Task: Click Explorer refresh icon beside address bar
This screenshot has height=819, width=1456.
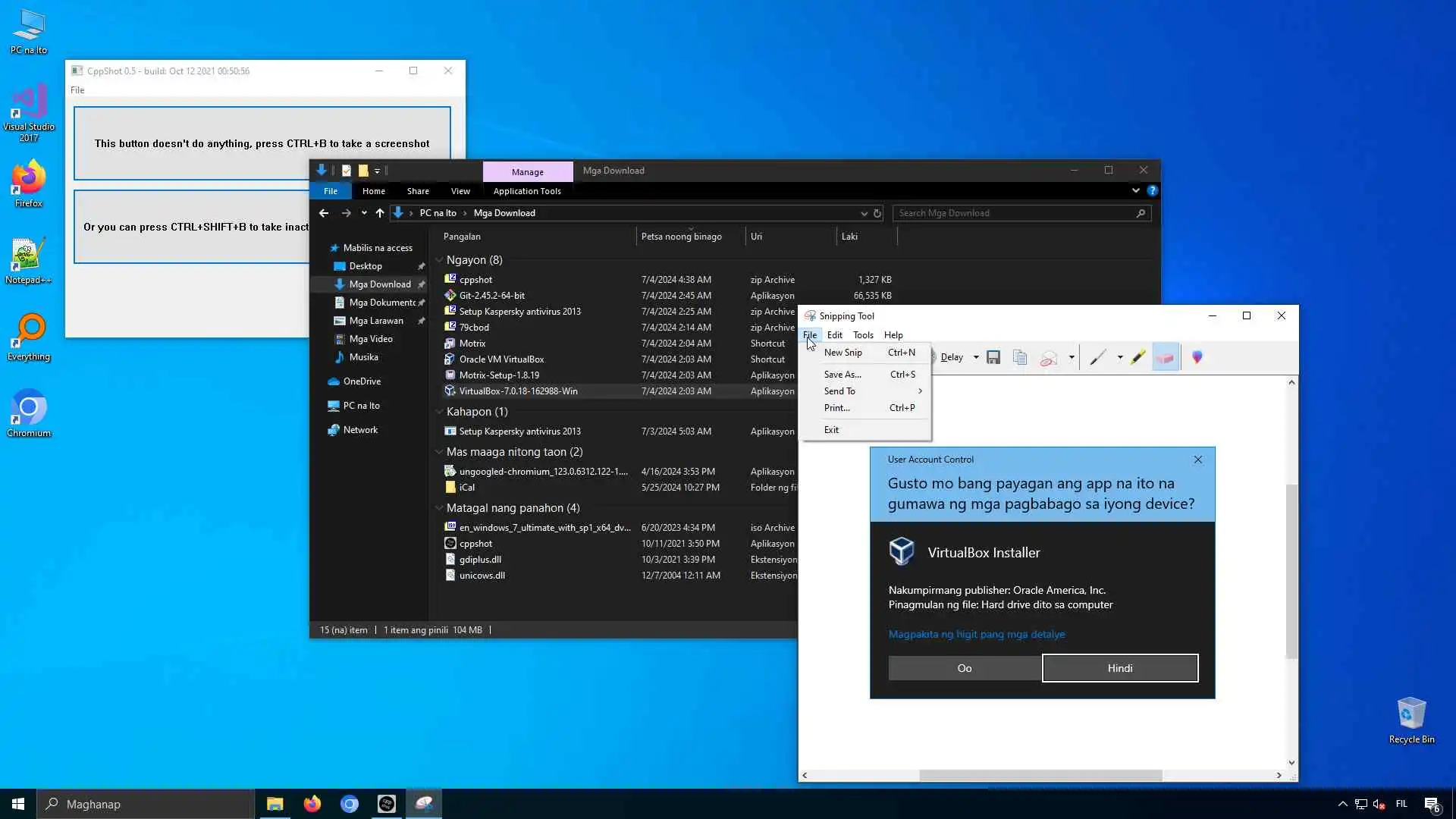Action: [x=877, y=213]
